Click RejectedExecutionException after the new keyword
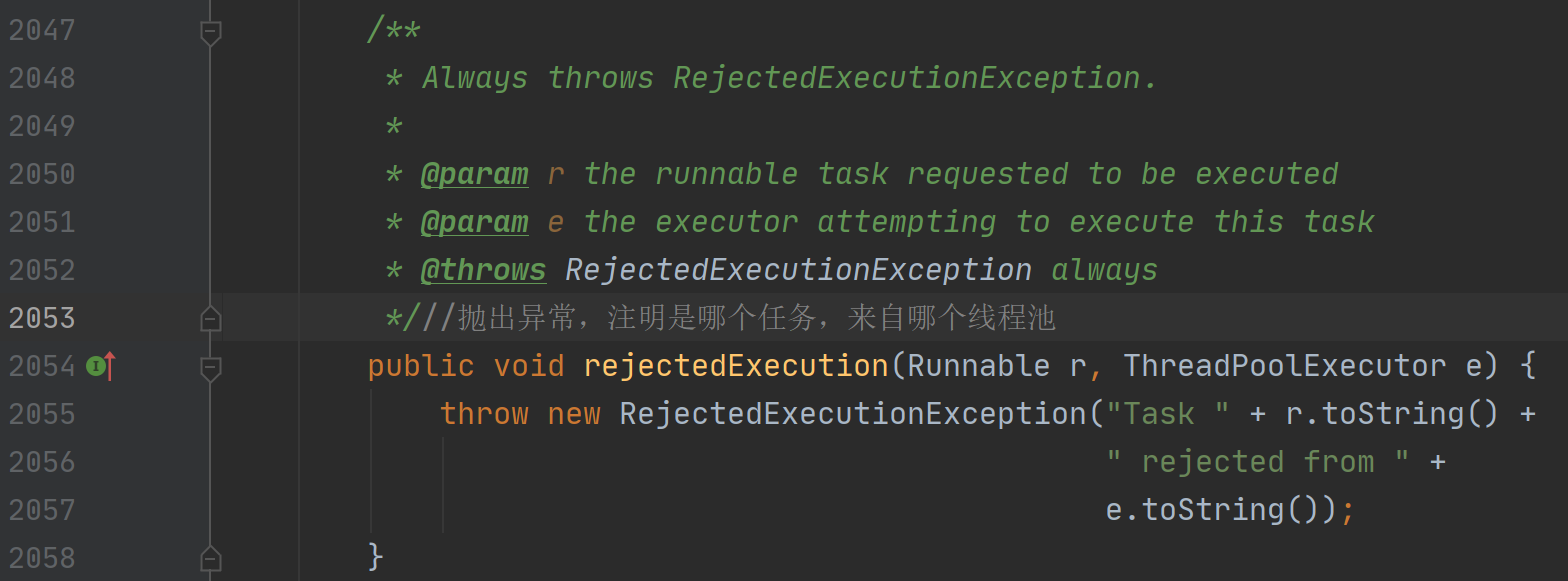The height and width of the screenshot is (581, 1568). pos(853,414)
